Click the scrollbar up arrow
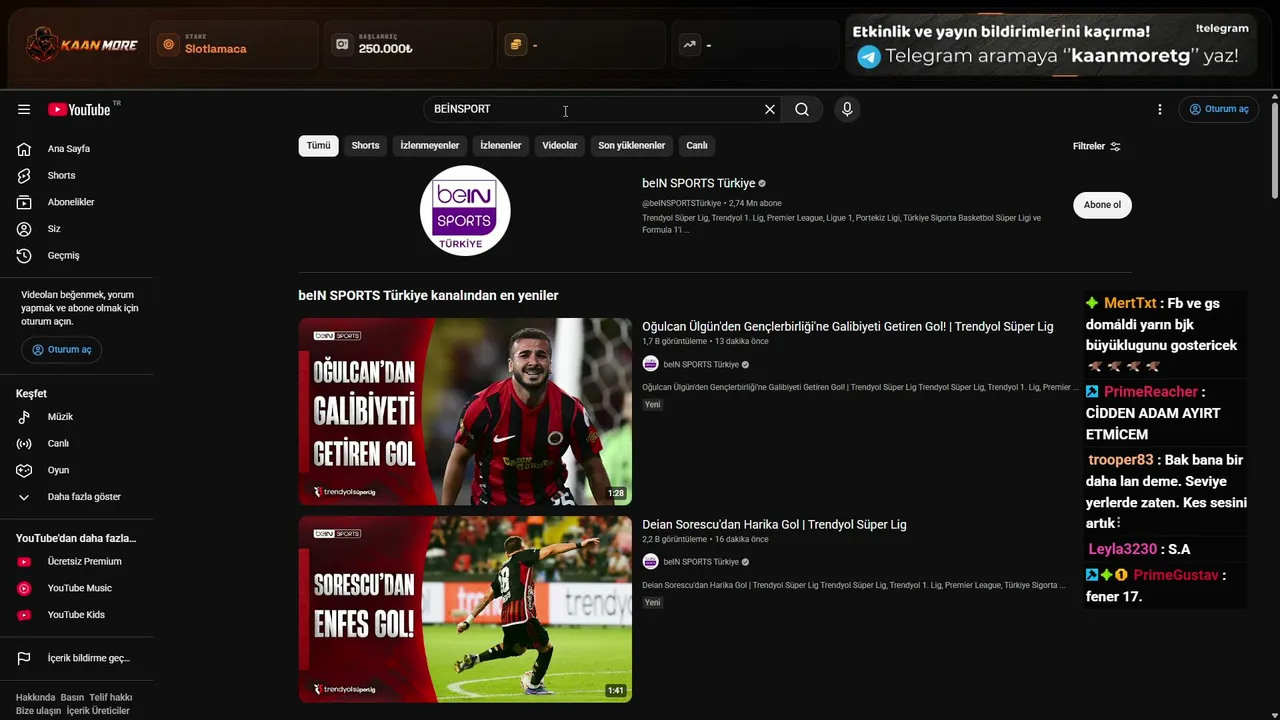The image size is (1280, 720). (1274, 97)
